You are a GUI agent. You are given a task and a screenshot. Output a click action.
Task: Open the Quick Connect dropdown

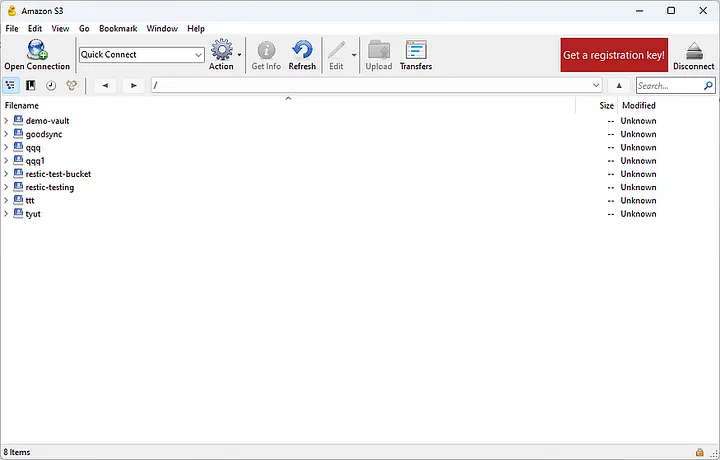pyautogui.click(x=198, y=55)
